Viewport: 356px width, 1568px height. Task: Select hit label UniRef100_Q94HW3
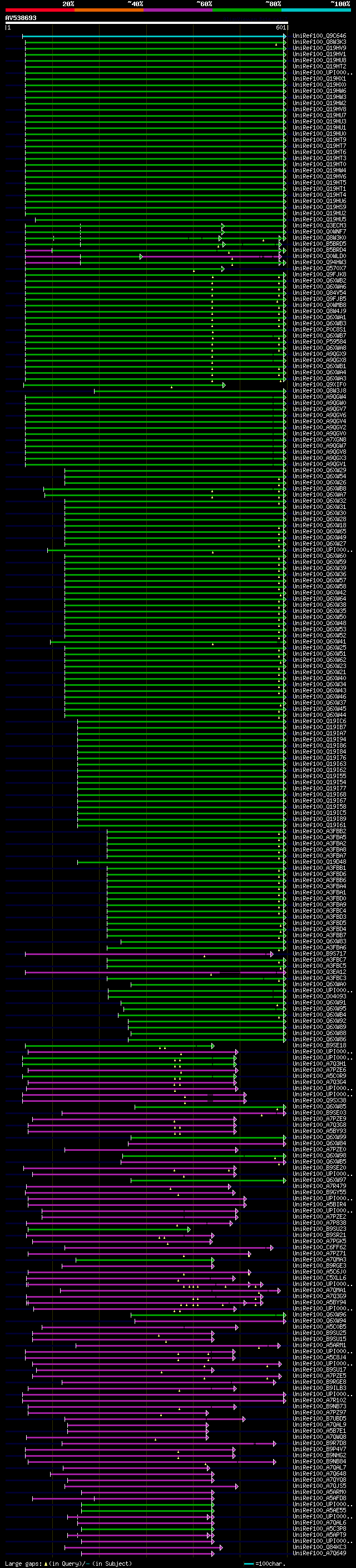[x=319, y=263]
